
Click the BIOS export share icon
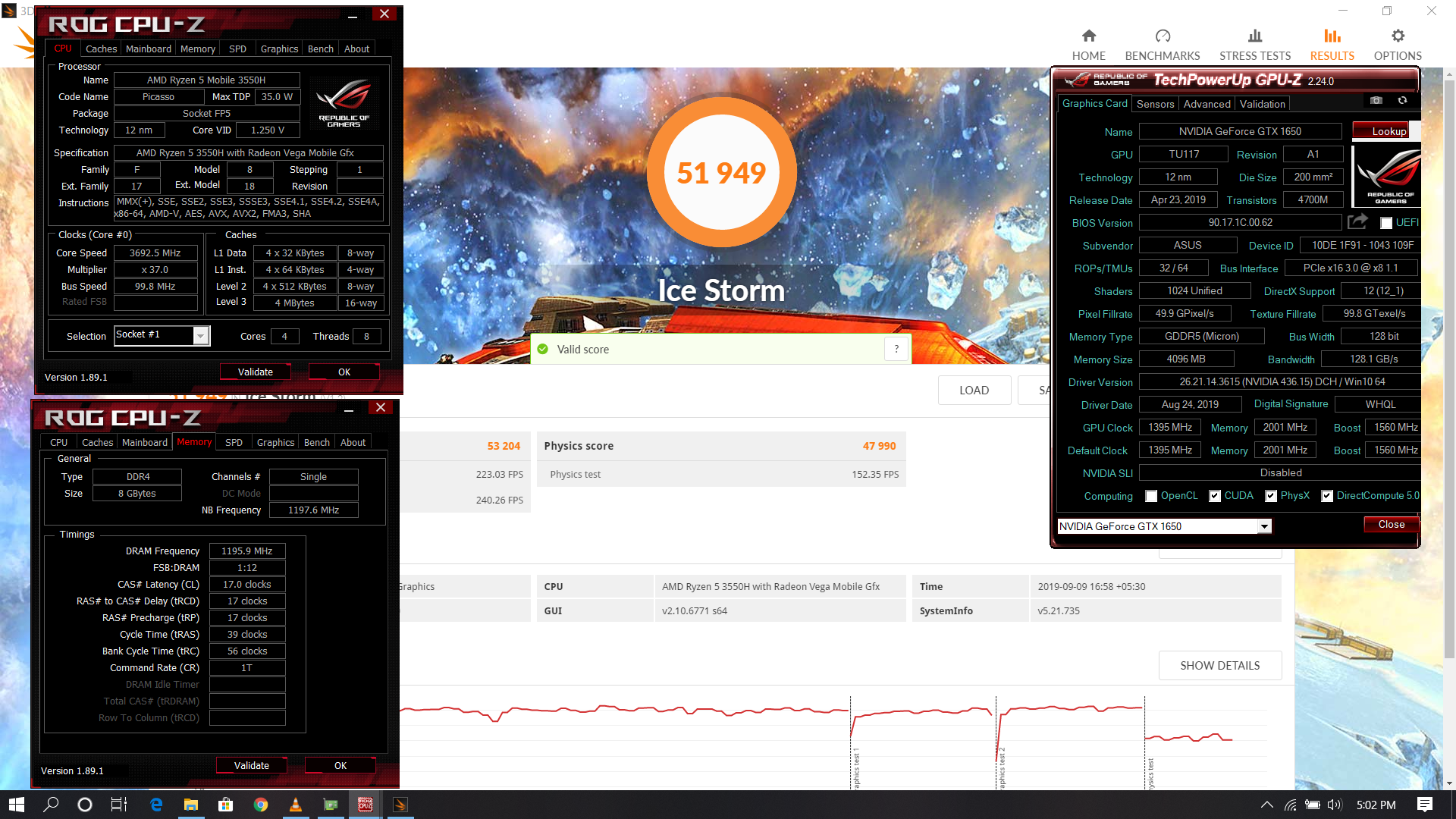(1357, 221)
